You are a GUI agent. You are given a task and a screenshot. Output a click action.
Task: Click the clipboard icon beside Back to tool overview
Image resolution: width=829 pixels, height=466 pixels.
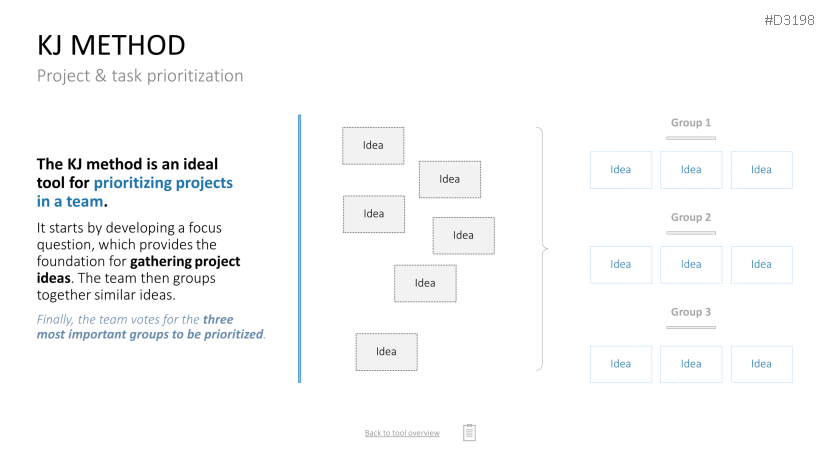(469, 432)
